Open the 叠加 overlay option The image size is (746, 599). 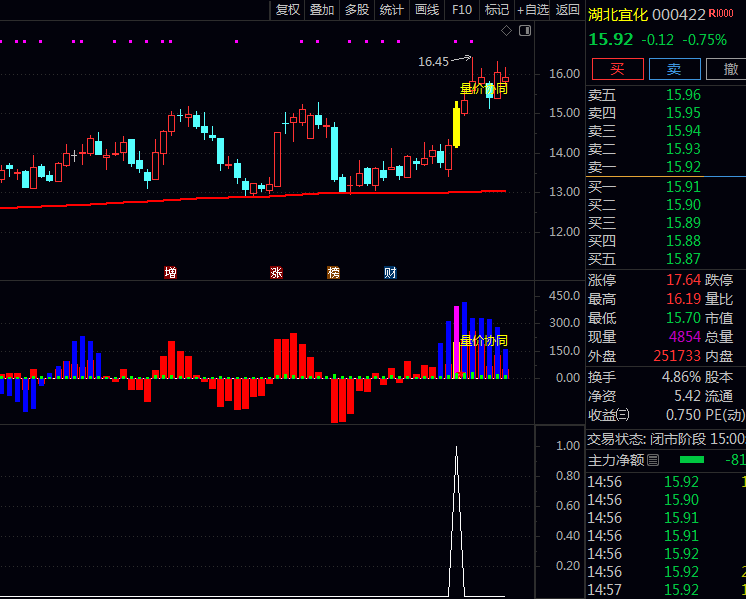point(322,10)
